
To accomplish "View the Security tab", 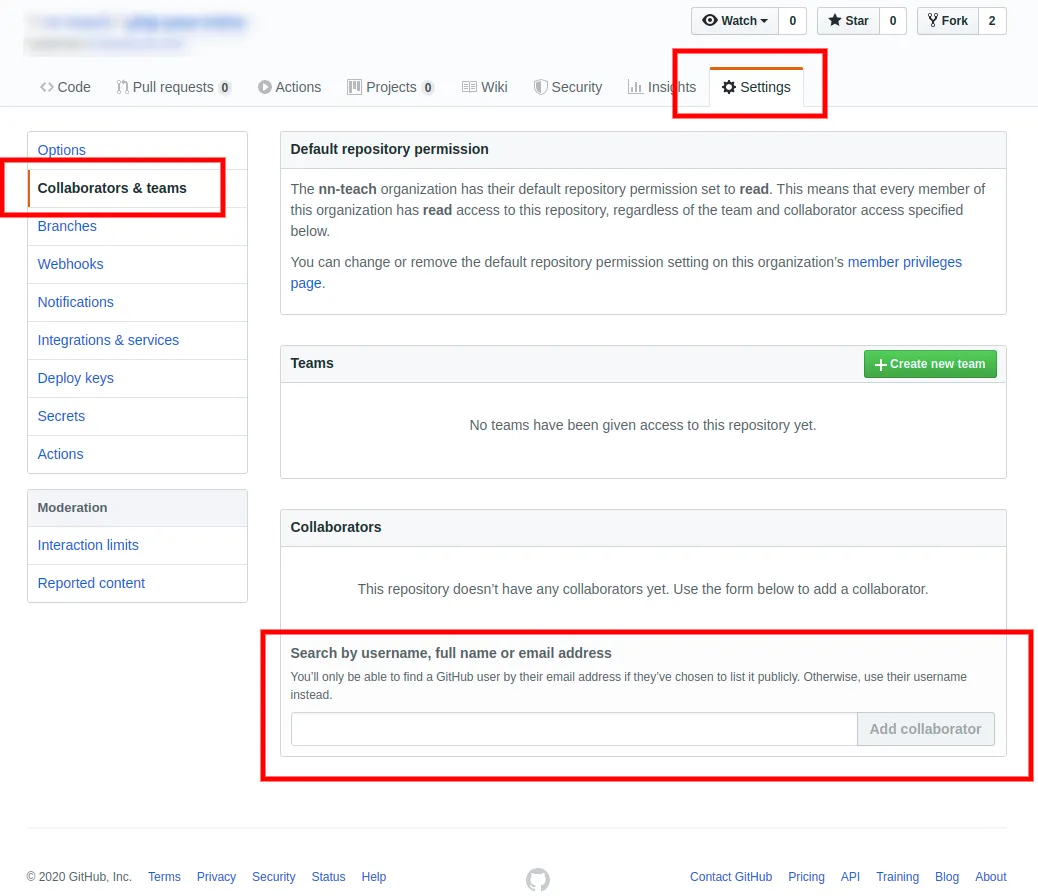I will pos(567,87).
